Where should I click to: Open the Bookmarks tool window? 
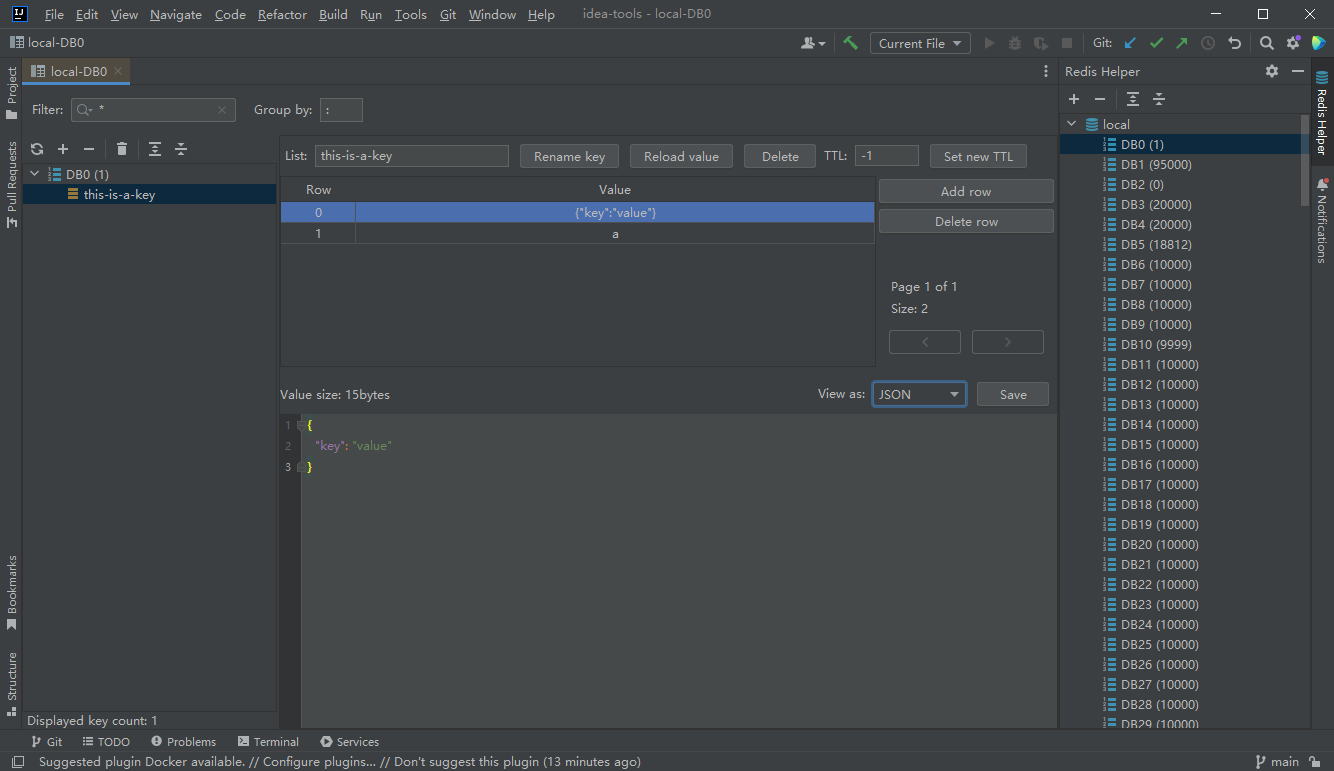tap(12, 592)
